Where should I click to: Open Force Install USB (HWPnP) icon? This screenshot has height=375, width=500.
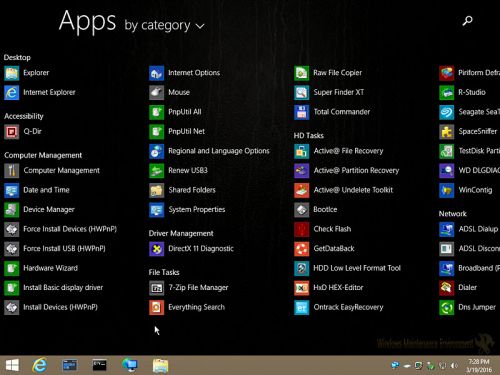(x=12, y=249)
